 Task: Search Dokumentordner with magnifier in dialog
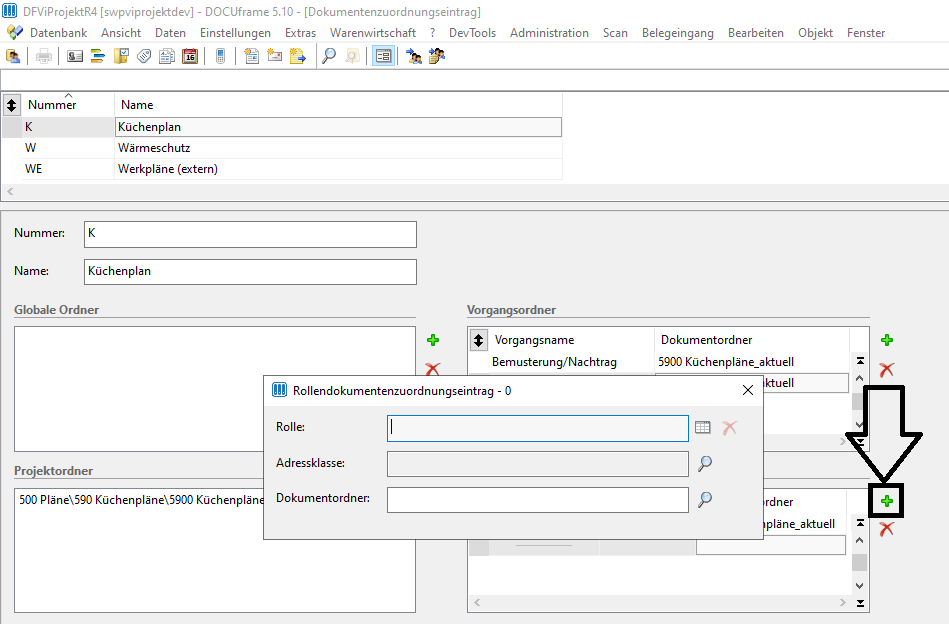pos(704,499)
